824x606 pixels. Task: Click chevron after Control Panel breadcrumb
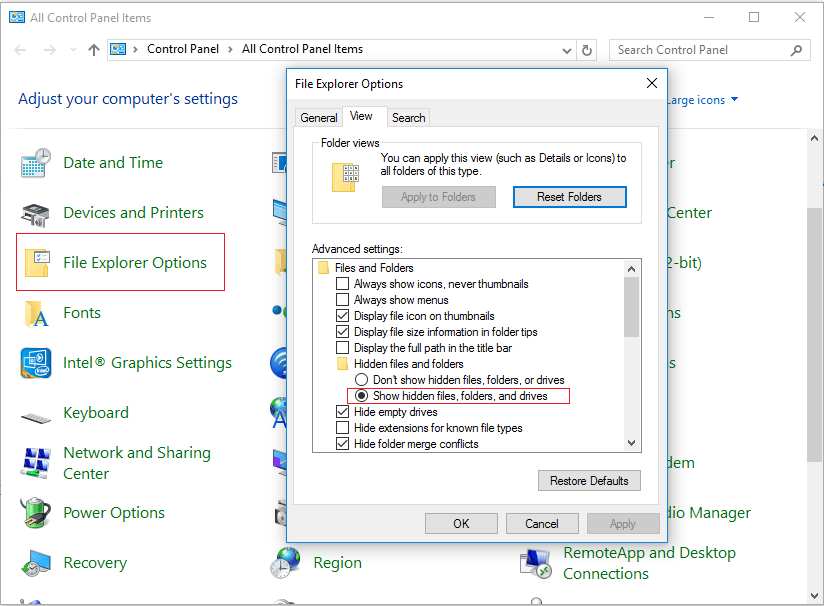coord(231,49)
